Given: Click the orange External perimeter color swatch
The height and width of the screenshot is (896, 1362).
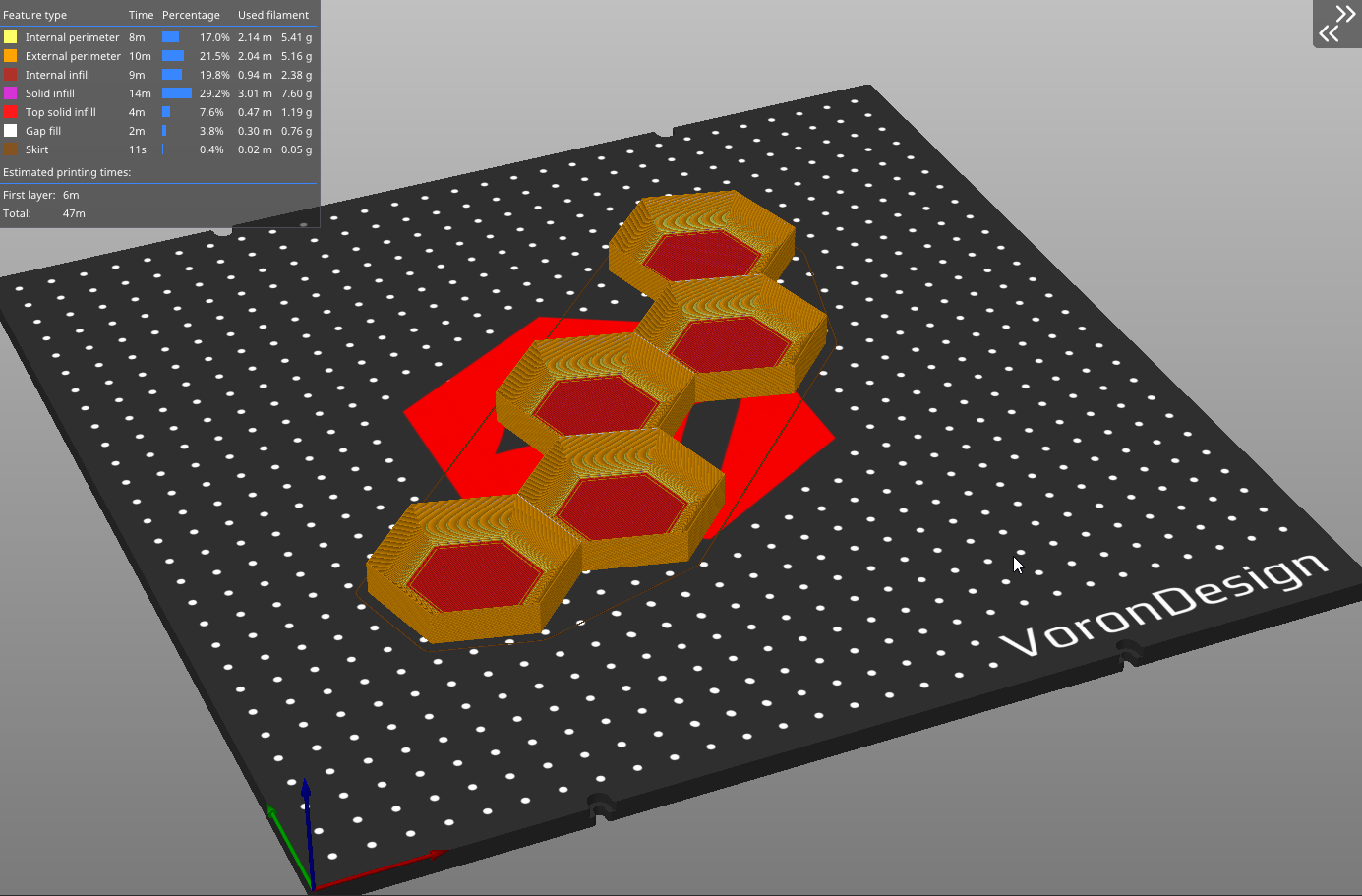Looking at the screenshot, I should [x=11, y=56].
